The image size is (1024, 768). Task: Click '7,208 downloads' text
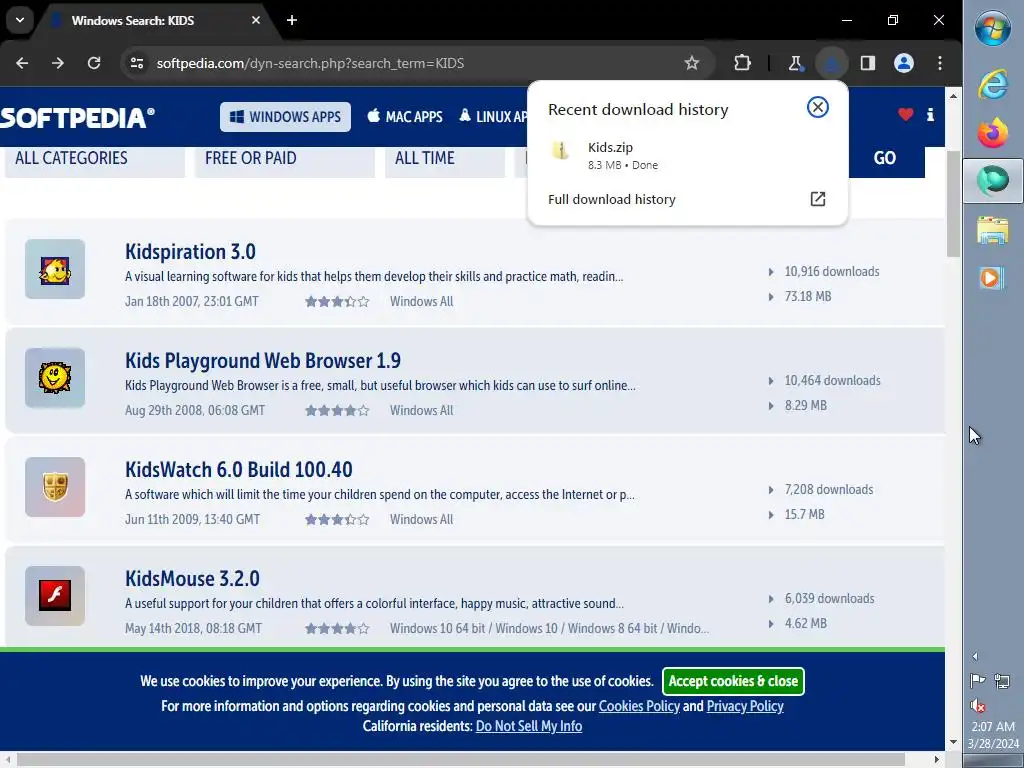(829, 490)
